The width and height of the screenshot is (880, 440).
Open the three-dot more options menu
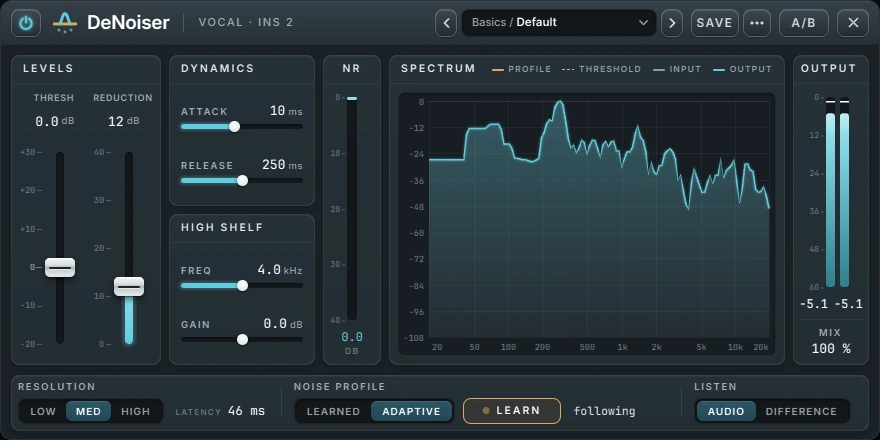pyautogui.click(x=757, y=23)
